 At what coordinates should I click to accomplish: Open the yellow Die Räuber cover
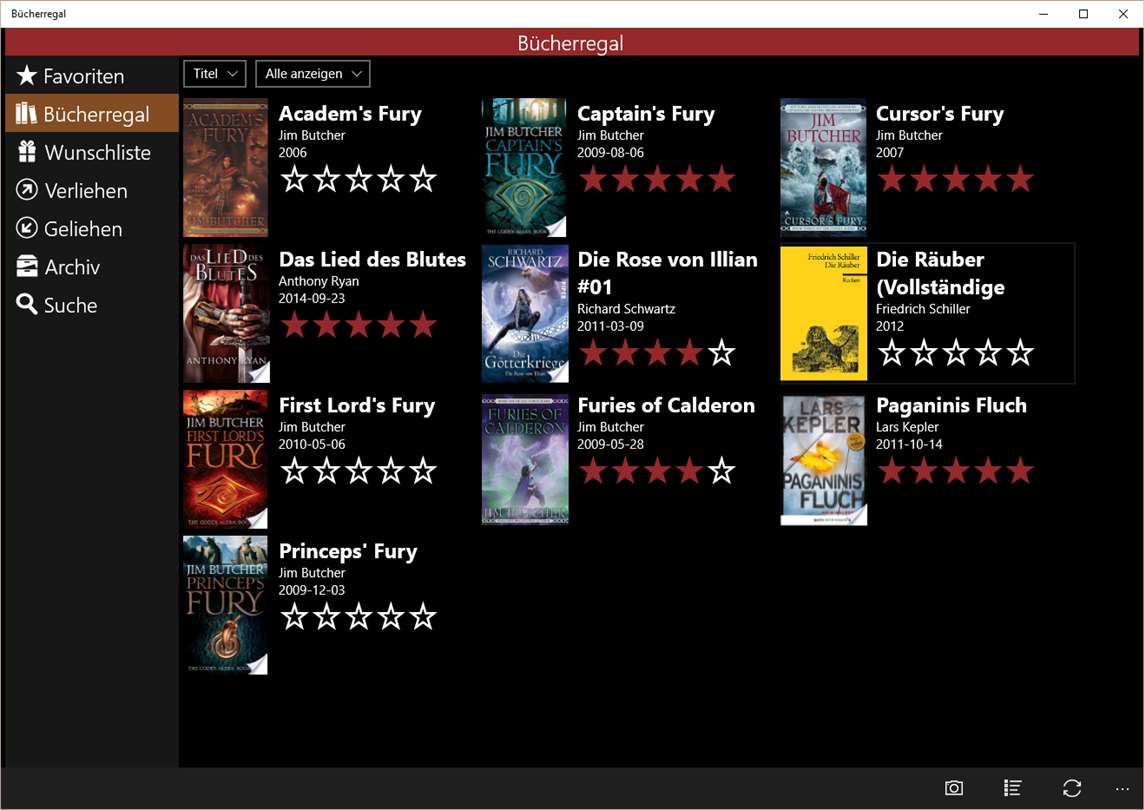pos(824,314)
